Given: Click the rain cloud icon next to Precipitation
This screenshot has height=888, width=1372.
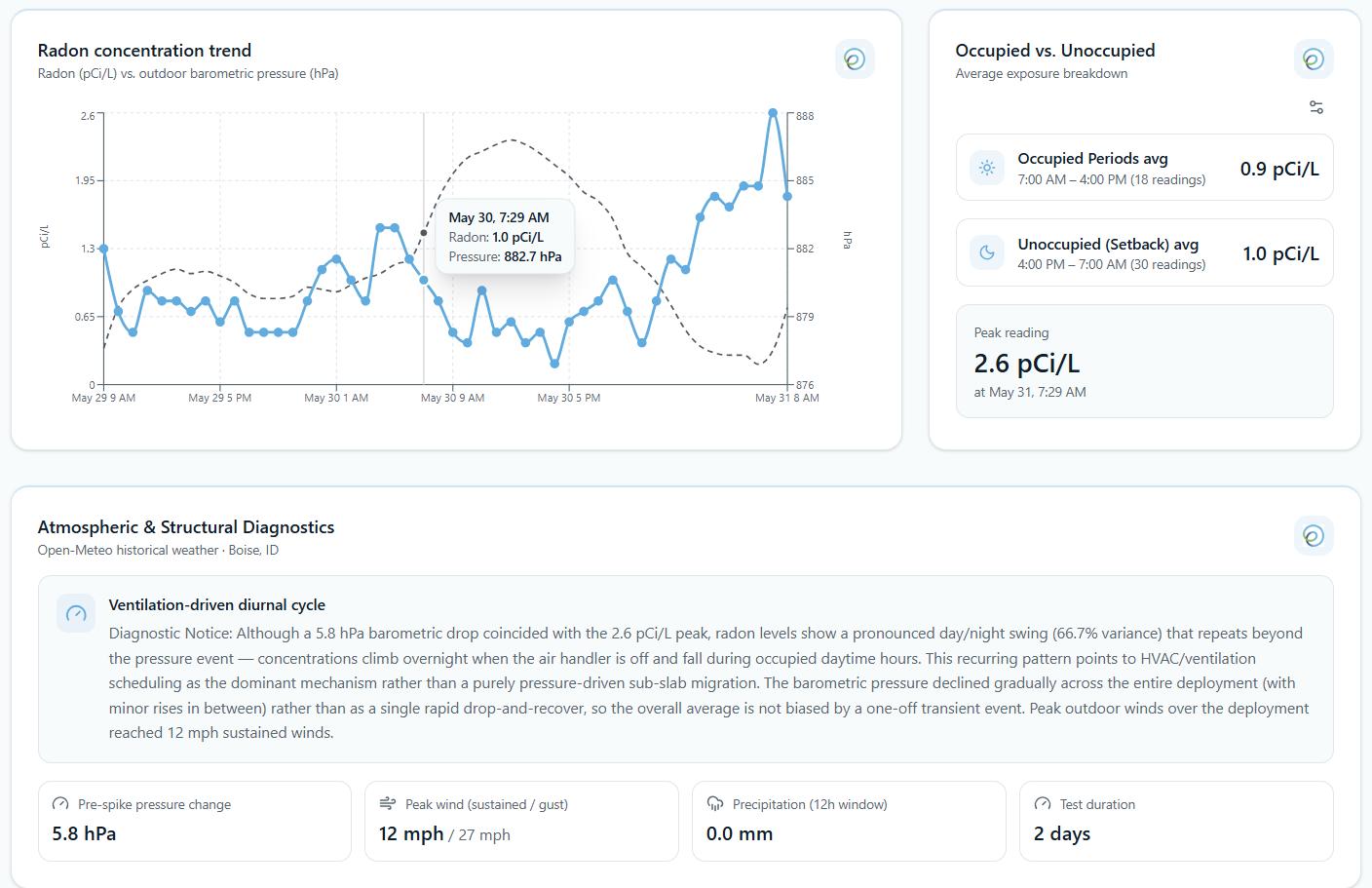Looking at the screenshot, I should (x=715, y=804).
